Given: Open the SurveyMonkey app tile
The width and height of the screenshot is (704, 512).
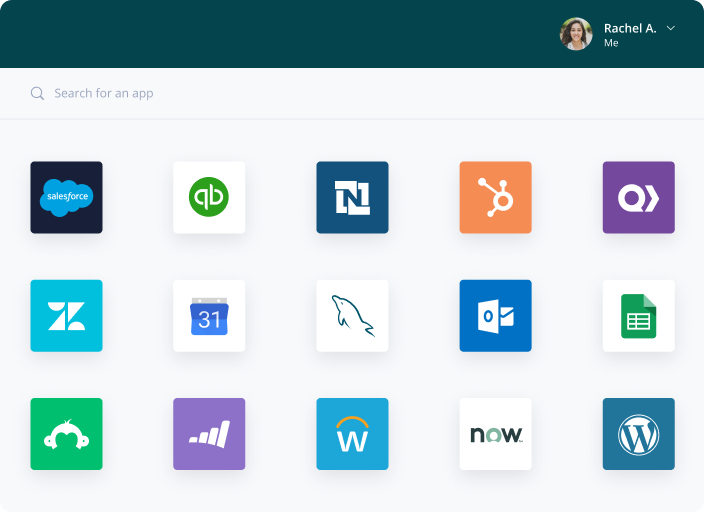Looking at the screenshot, I should point(66,433).
